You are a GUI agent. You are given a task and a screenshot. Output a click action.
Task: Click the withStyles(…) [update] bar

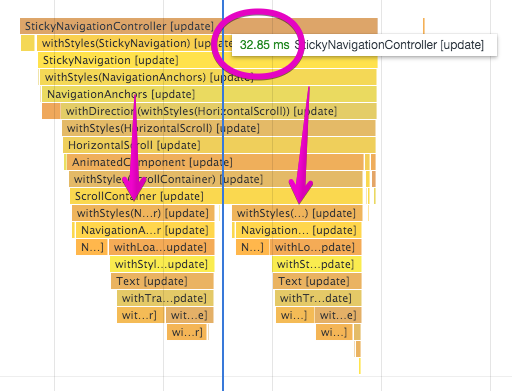297,213
